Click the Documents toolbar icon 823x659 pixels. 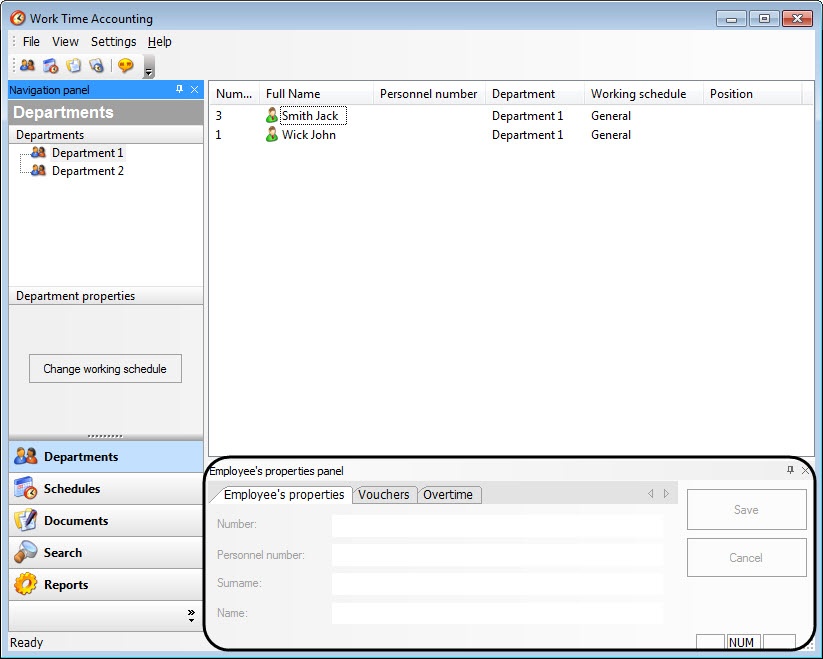[73, 66]
